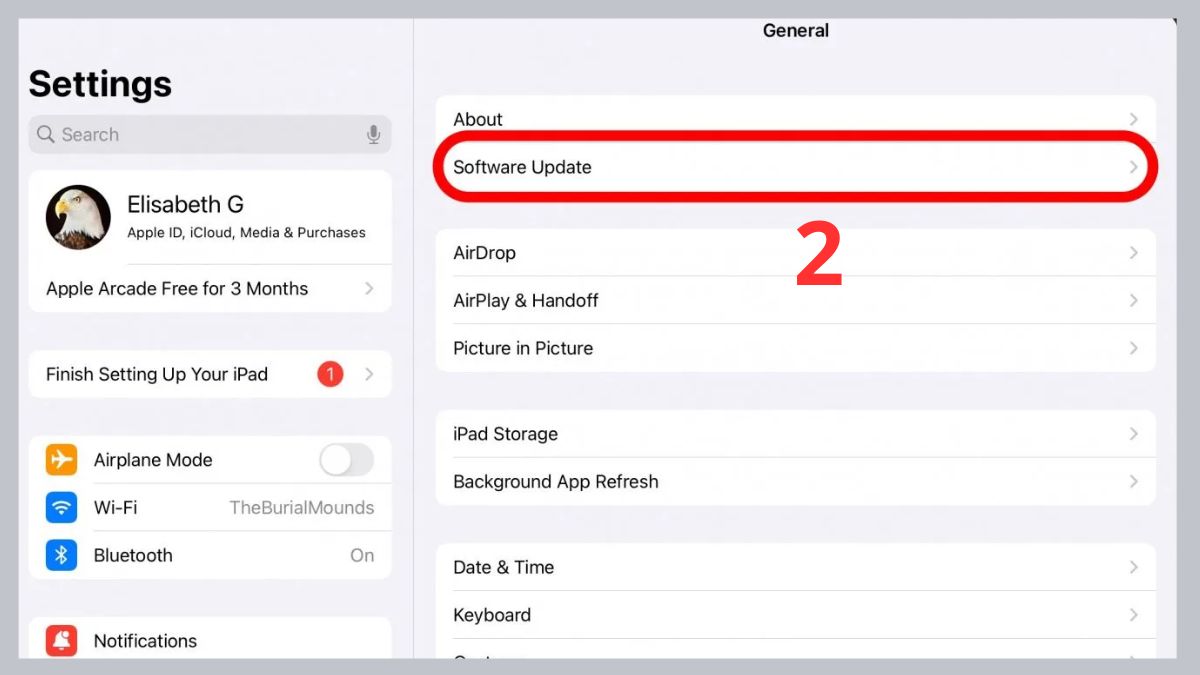The image size is (1200, 675).
Task: Tap the red badge on Finish Setting Up
Action: click(x=330, y=373)
